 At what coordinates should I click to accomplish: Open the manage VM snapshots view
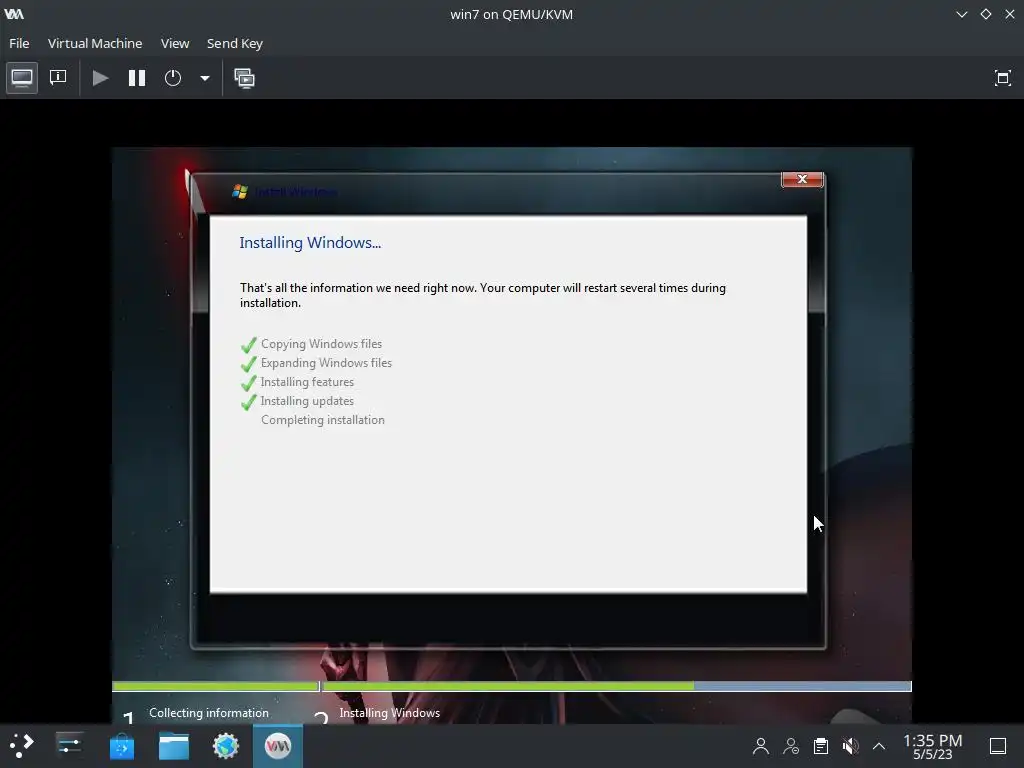click(244, 78)
